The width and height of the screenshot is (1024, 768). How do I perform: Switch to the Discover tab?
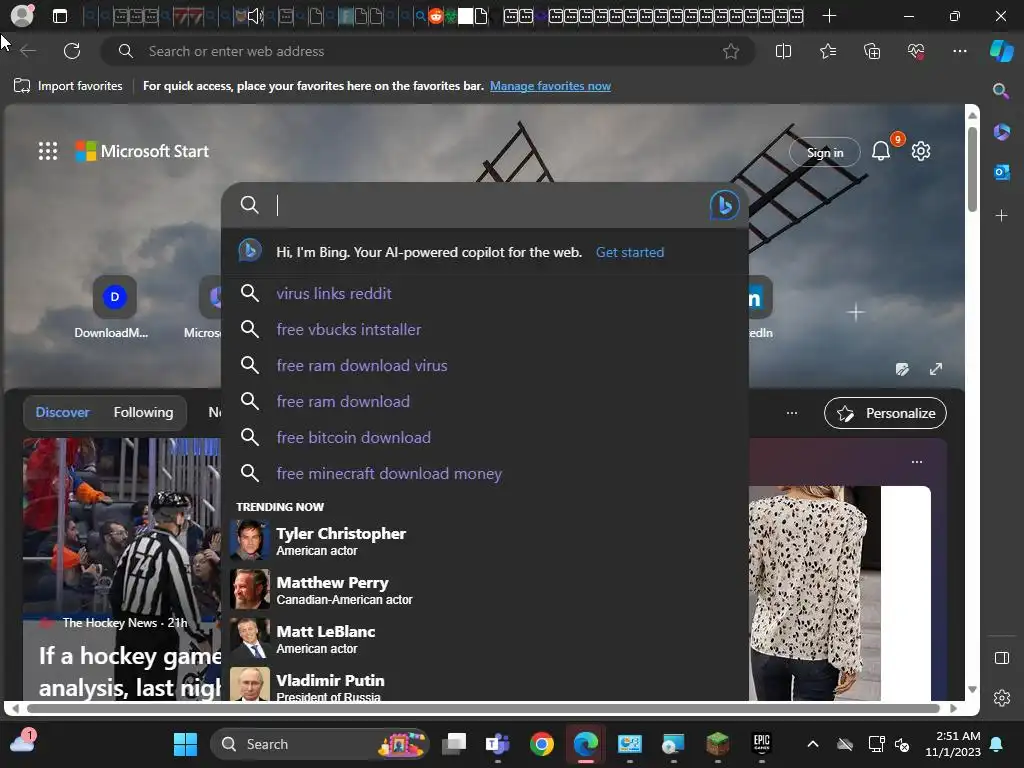(62, 412)
